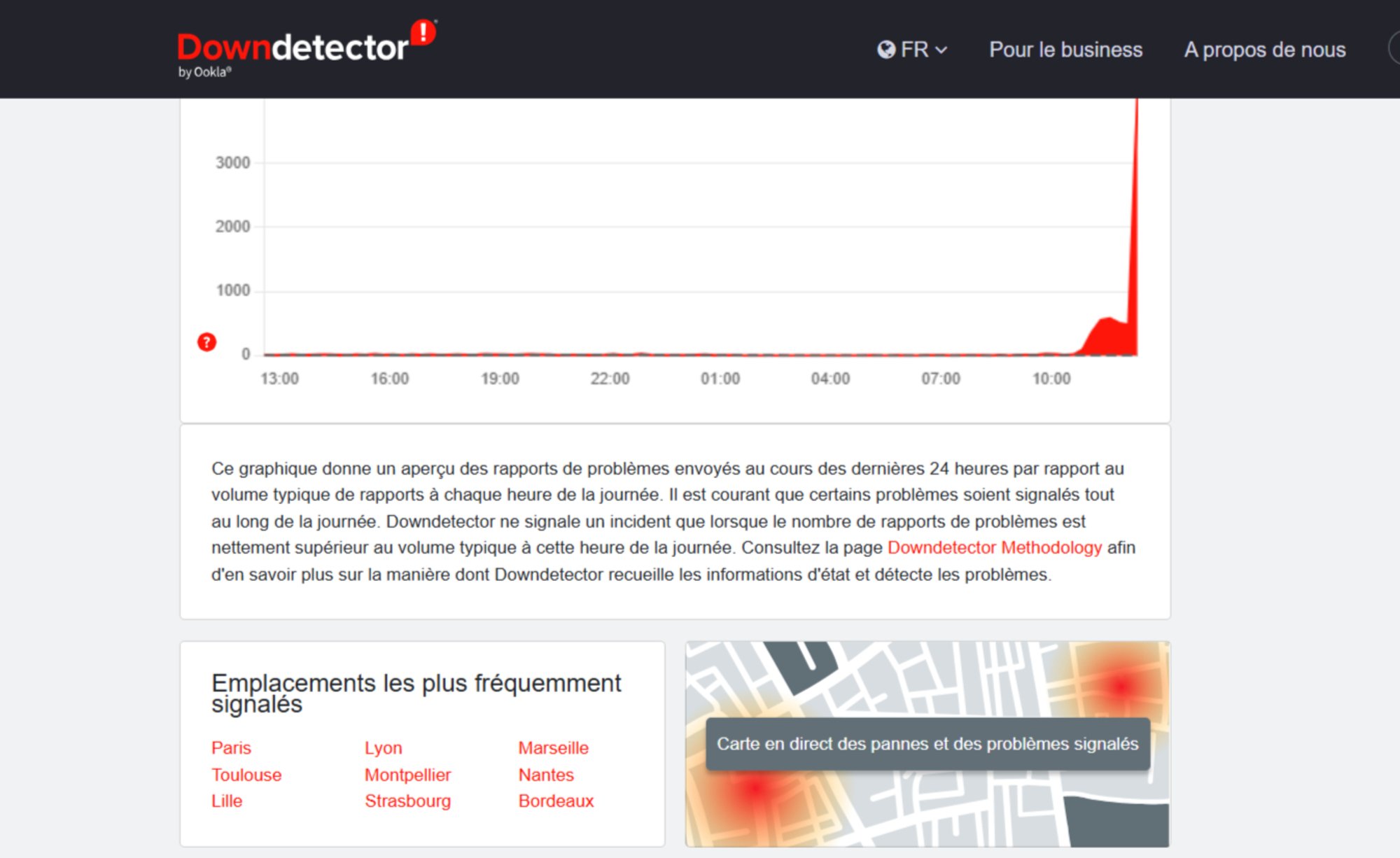Click the Strasbourg location link
Screen dimensions: 1400x858
(407, 801)
